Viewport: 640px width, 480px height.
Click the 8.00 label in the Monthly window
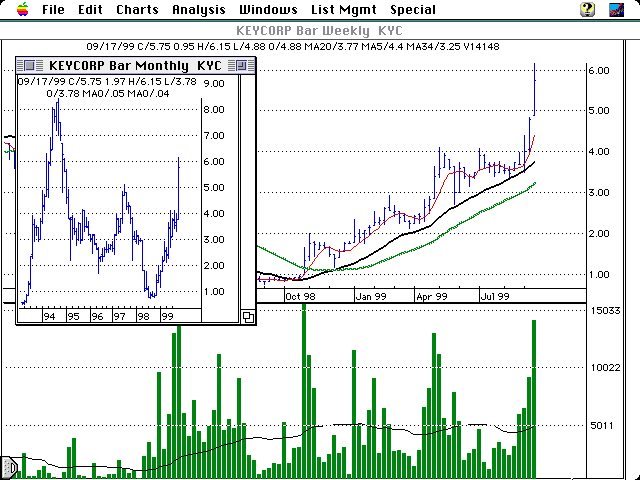pyautogui.click(x=214, y=109)
